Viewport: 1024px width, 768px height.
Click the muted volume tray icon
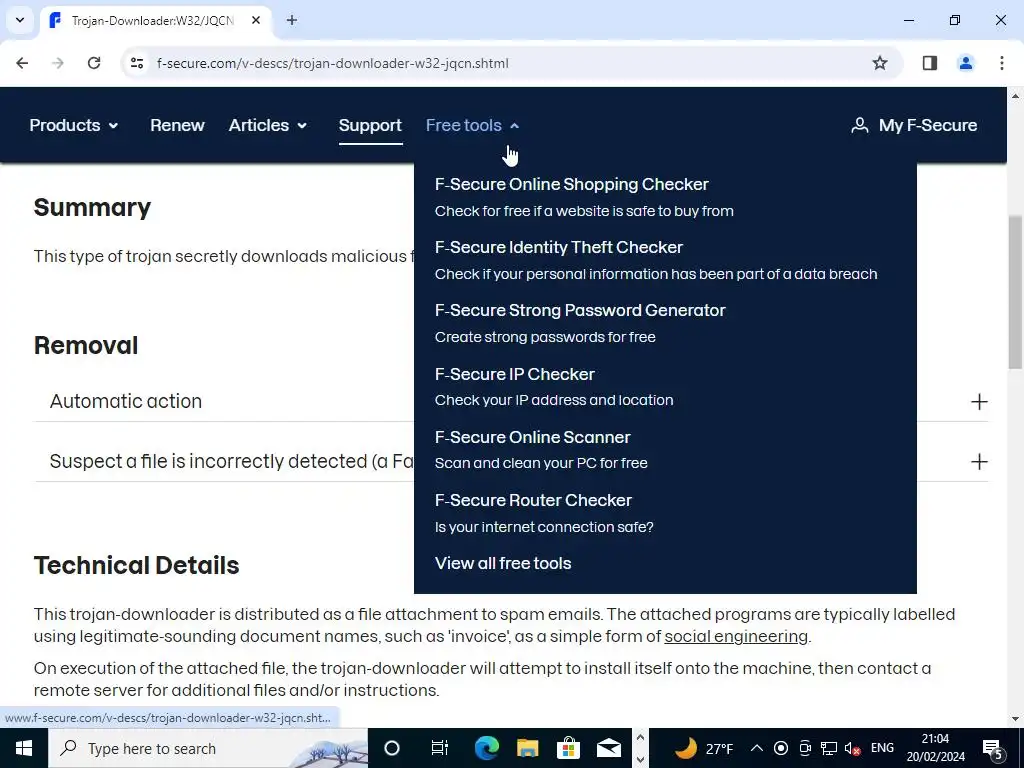[x=852, y=748]
